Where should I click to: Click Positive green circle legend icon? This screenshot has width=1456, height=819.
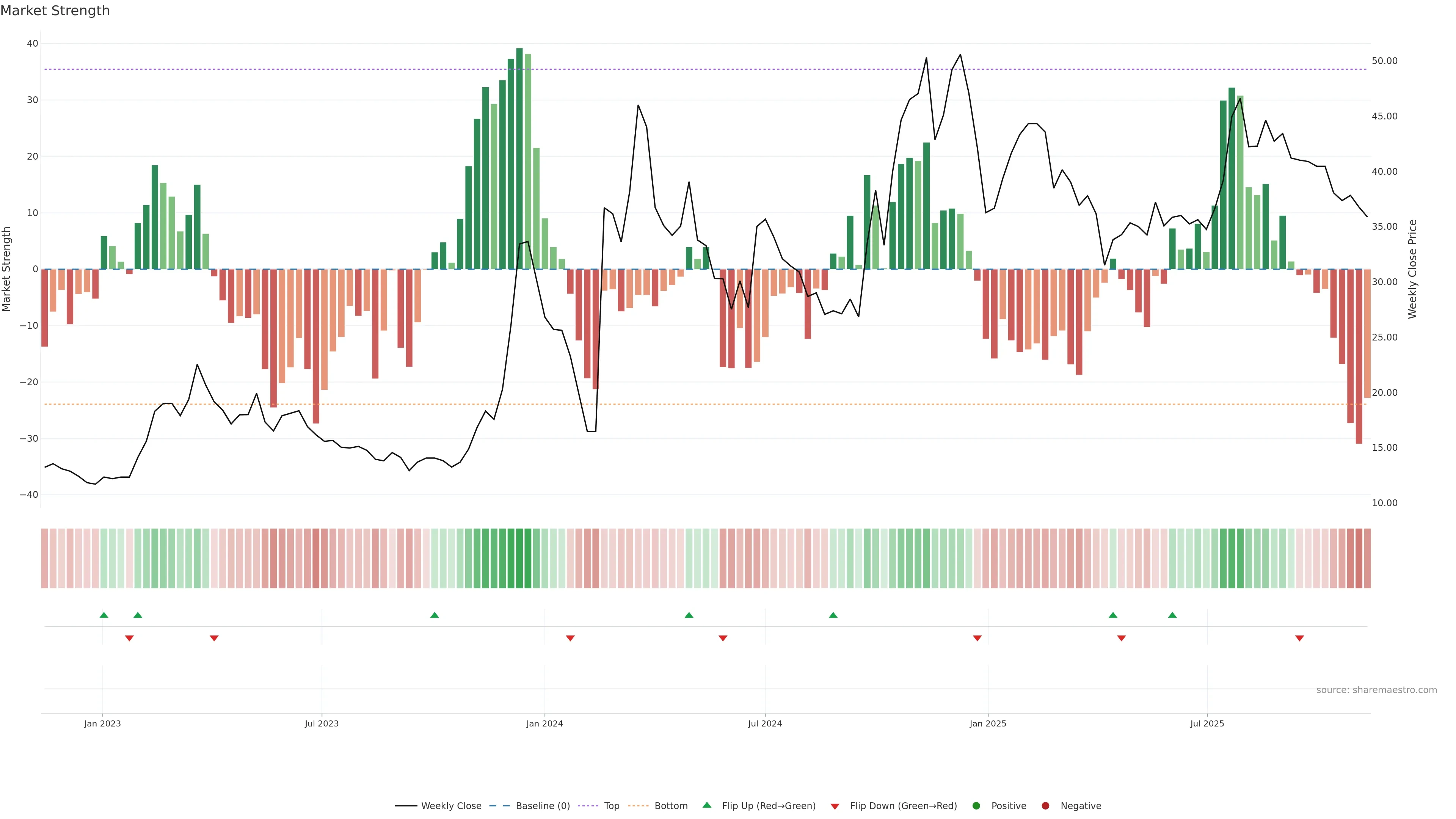point(976,806)
